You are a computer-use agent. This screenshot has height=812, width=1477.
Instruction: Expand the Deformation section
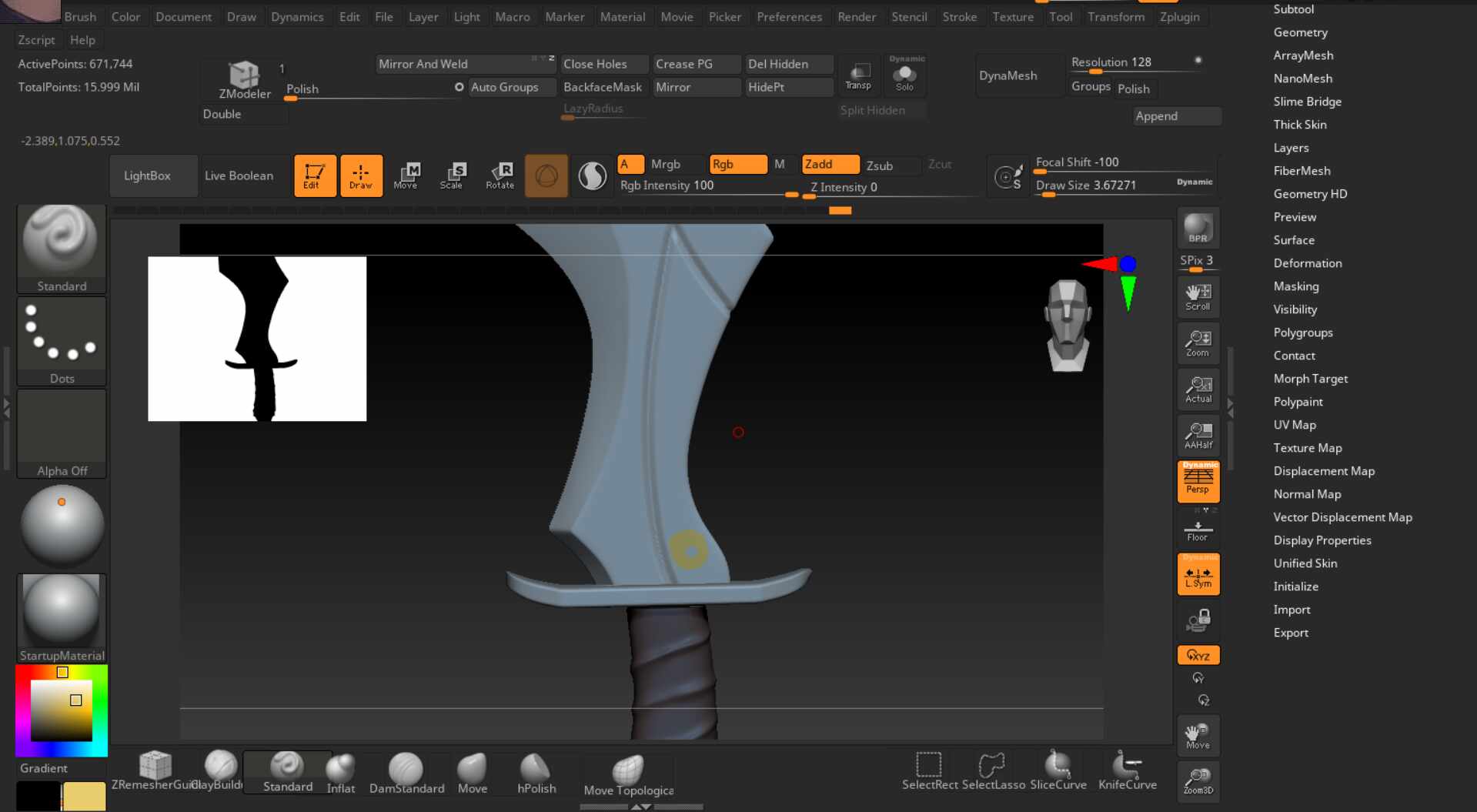point(1307,263)
